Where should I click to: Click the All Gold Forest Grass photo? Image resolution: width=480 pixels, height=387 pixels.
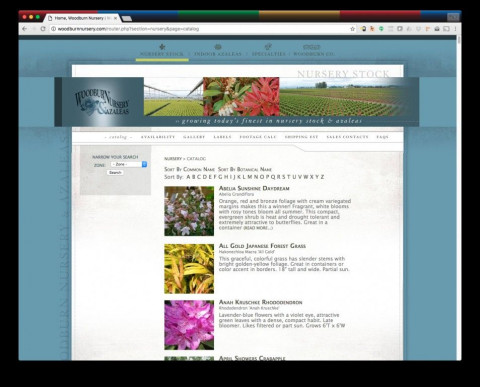[x=189, y=269]
